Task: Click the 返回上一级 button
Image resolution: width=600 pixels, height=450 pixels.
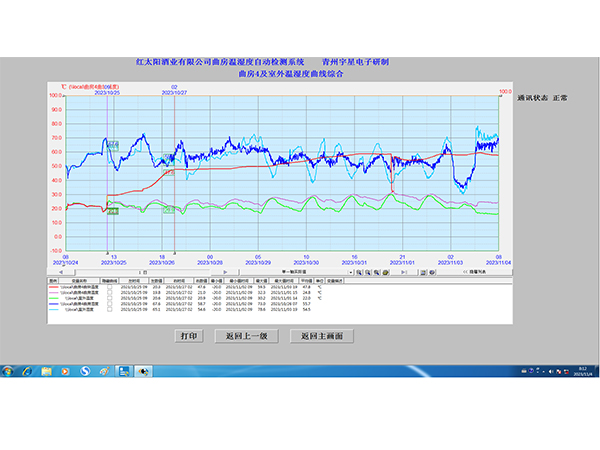Action: pyautogui.click(x=250, y=336)
